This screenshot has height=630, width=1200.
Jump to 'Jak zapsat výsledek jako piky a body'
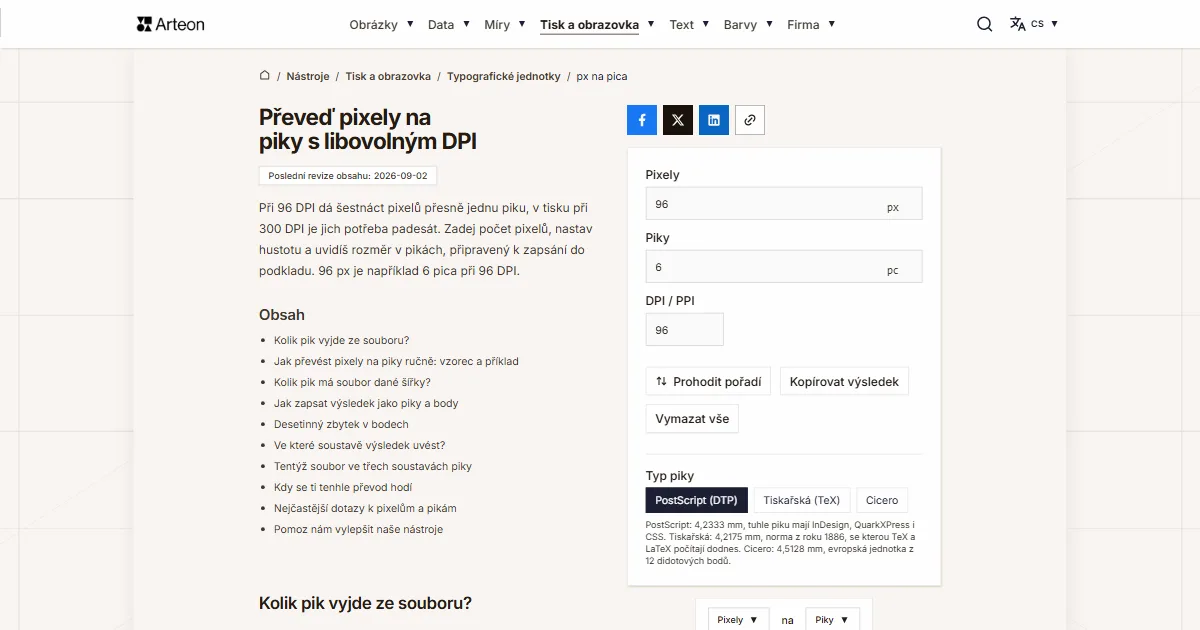(x=366, y=403)
